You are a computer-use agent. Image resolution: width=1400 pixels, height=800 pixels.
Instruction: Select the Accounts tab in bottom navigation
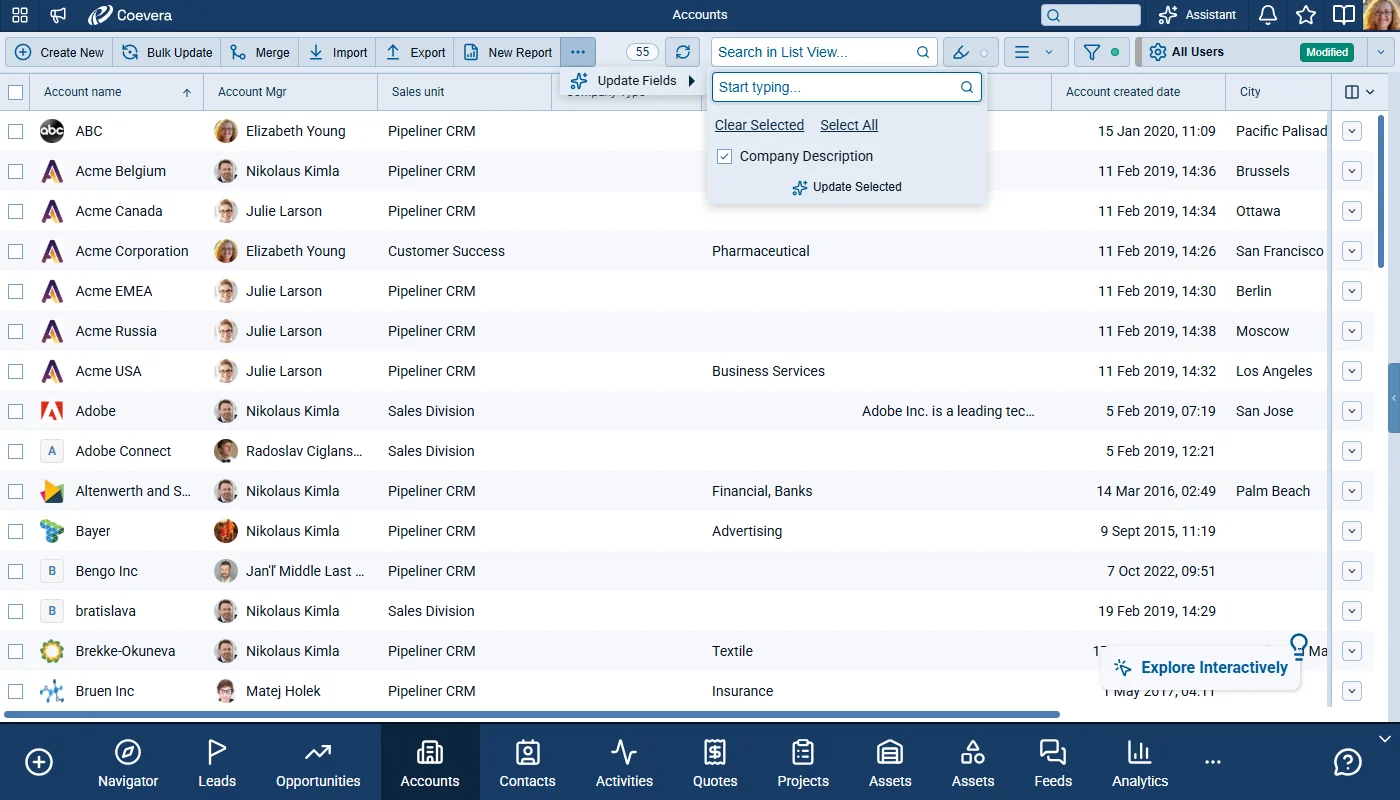coord(430,764)
